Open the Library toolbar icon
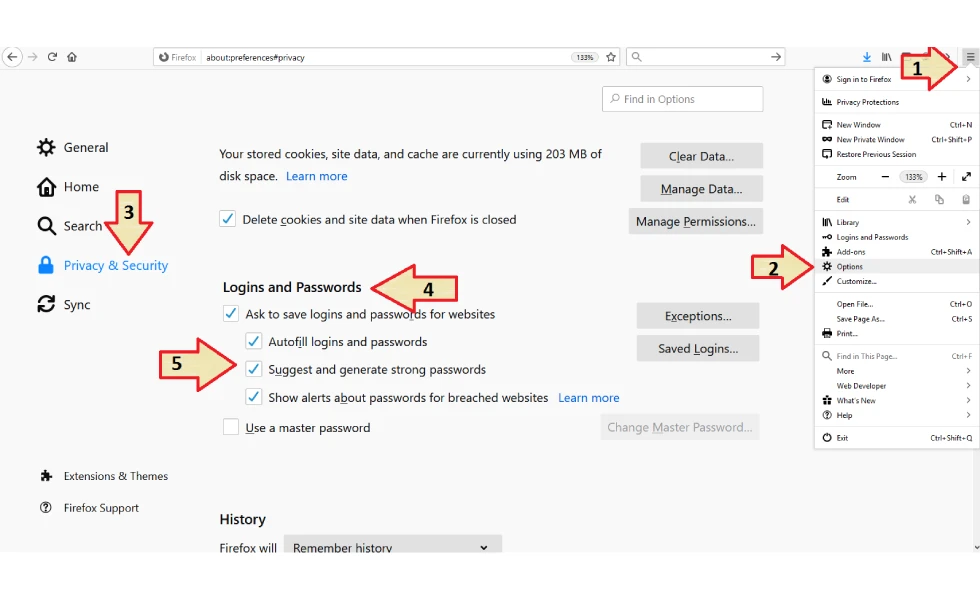 click(886, 57)
